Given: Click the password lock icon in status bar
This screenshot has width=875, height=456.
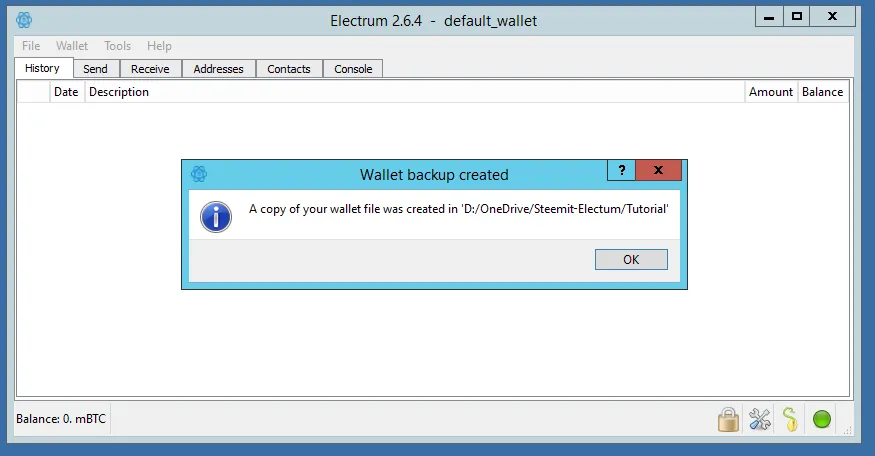Looking at the screenshot, I should point(728,419).
